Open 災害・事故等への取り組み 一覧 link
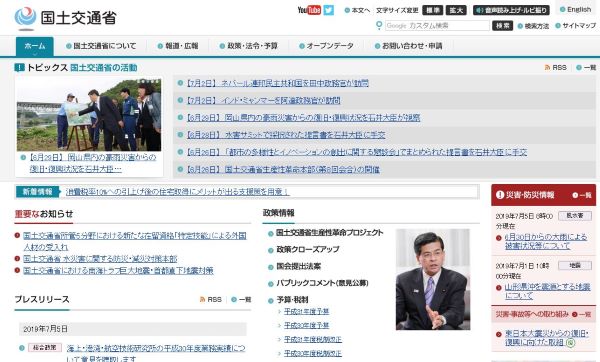Screen dimensions: 600x362 (x=582, y=314)
